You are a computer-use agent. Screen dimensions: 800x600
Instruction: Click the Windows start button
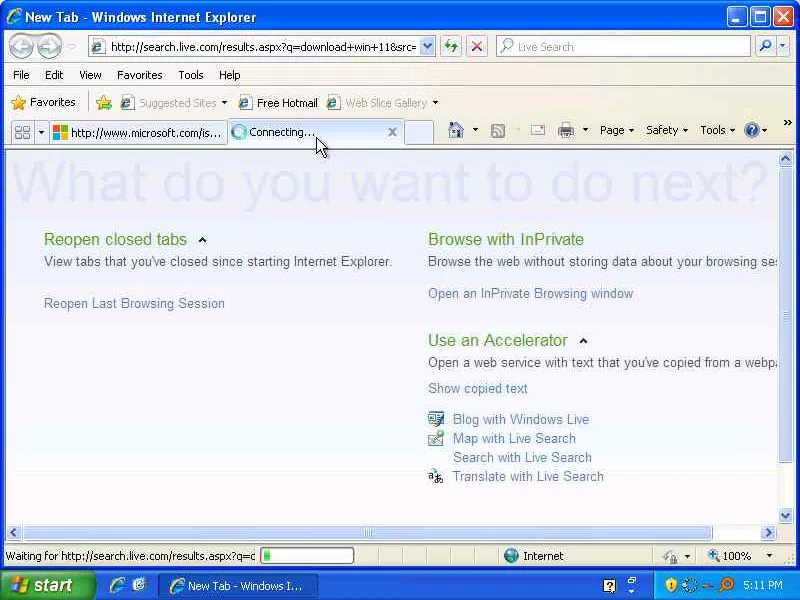[x=47, y=585]
